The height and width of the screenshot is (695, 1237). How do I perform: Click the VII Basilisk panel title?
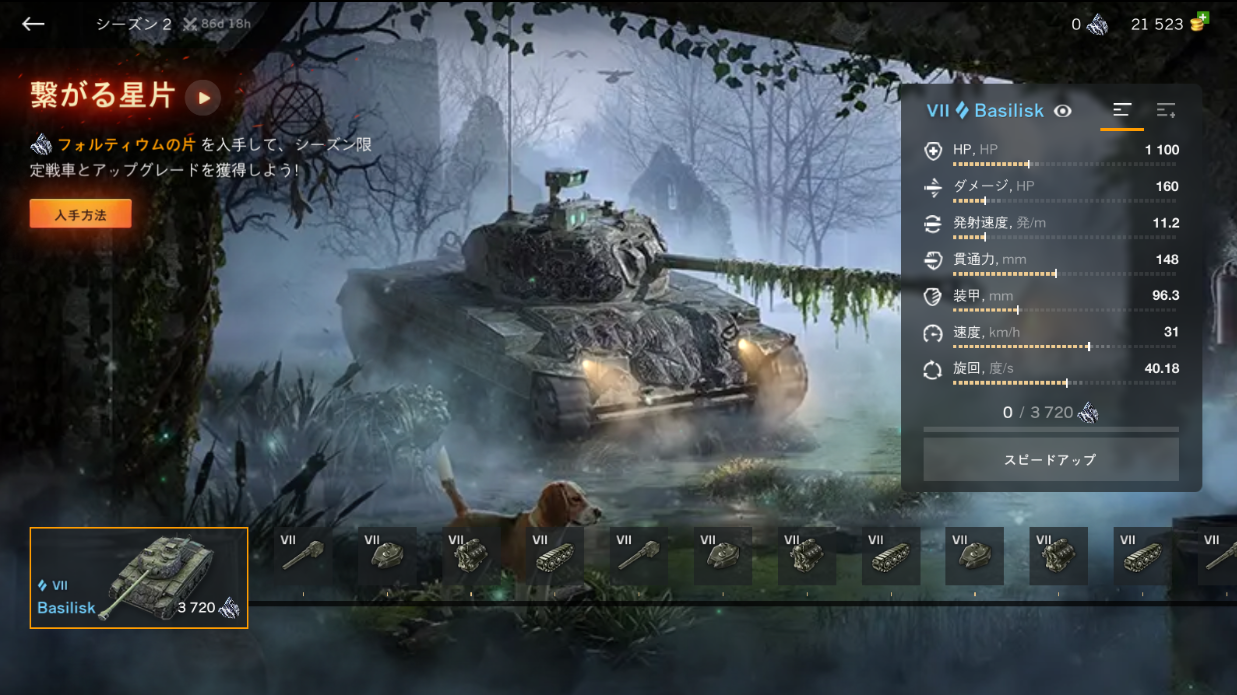(986, 110)
